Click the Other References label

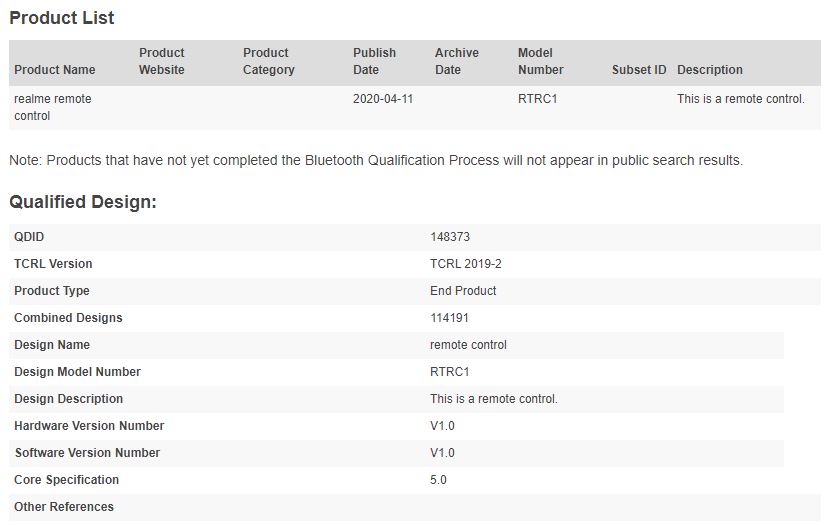pyautogui.click(x=63, y=506)
